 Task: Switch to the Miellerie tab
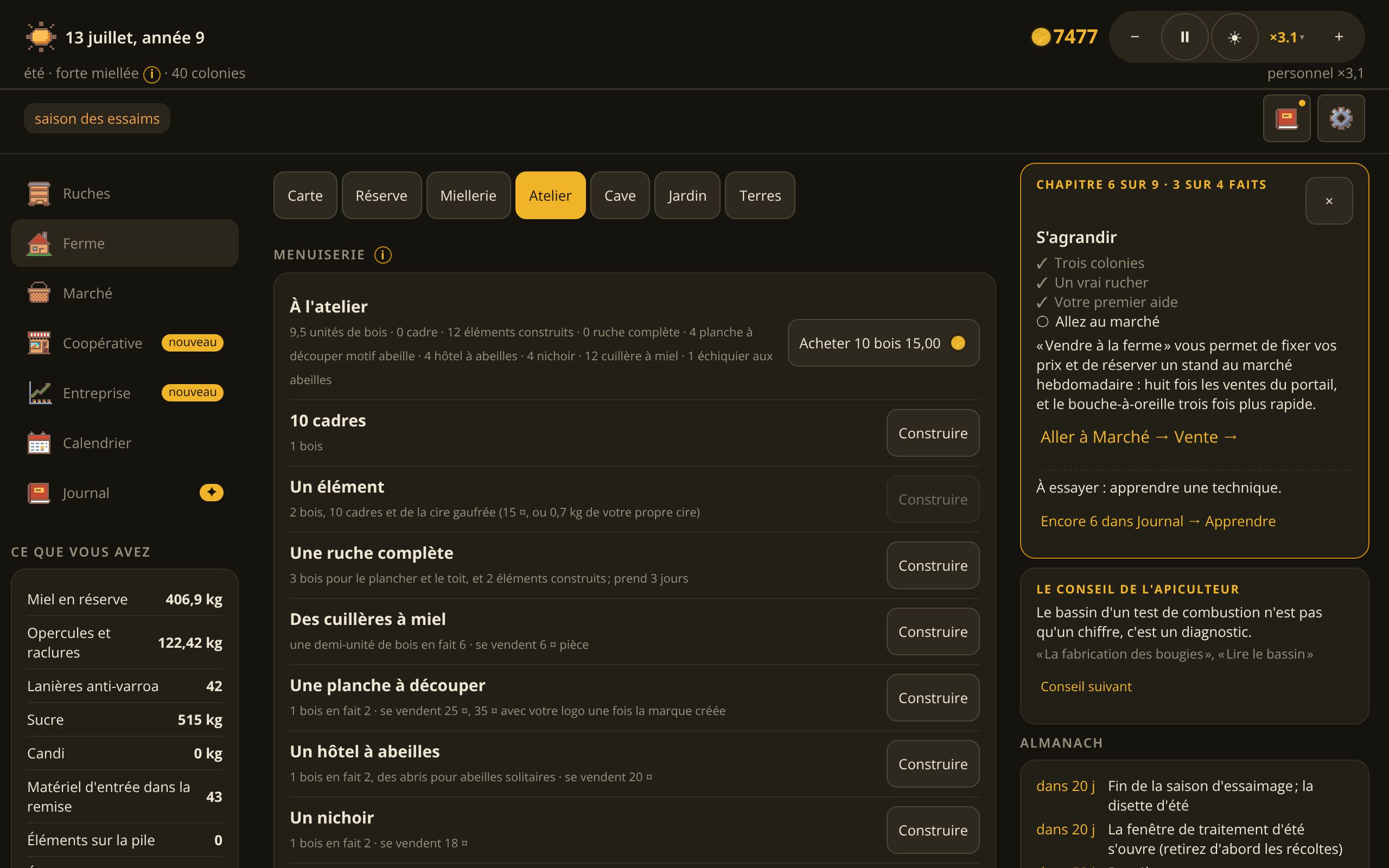point(468,195)
